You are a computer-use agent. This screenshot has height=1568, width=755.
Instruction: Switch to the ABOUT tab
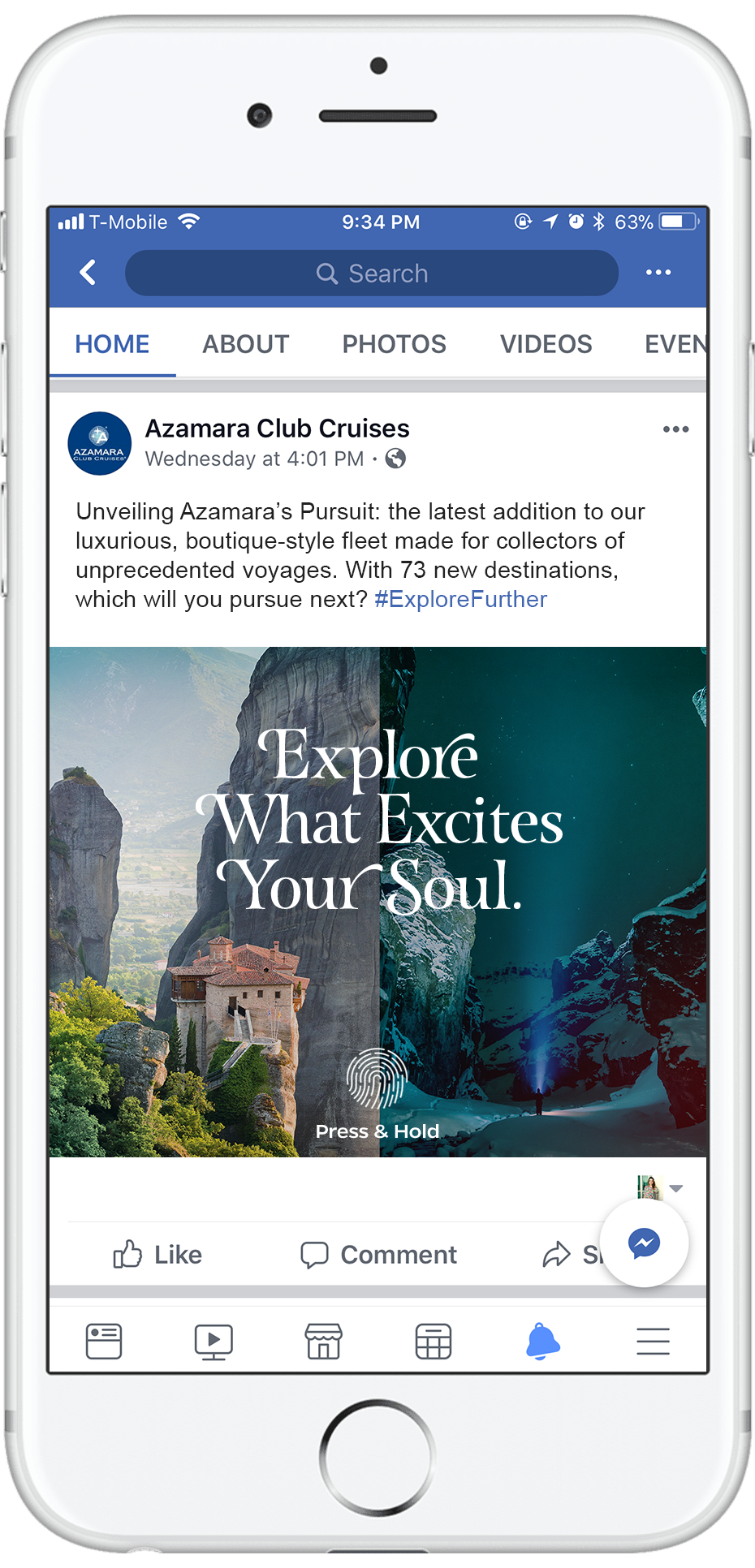pos(246,344)
